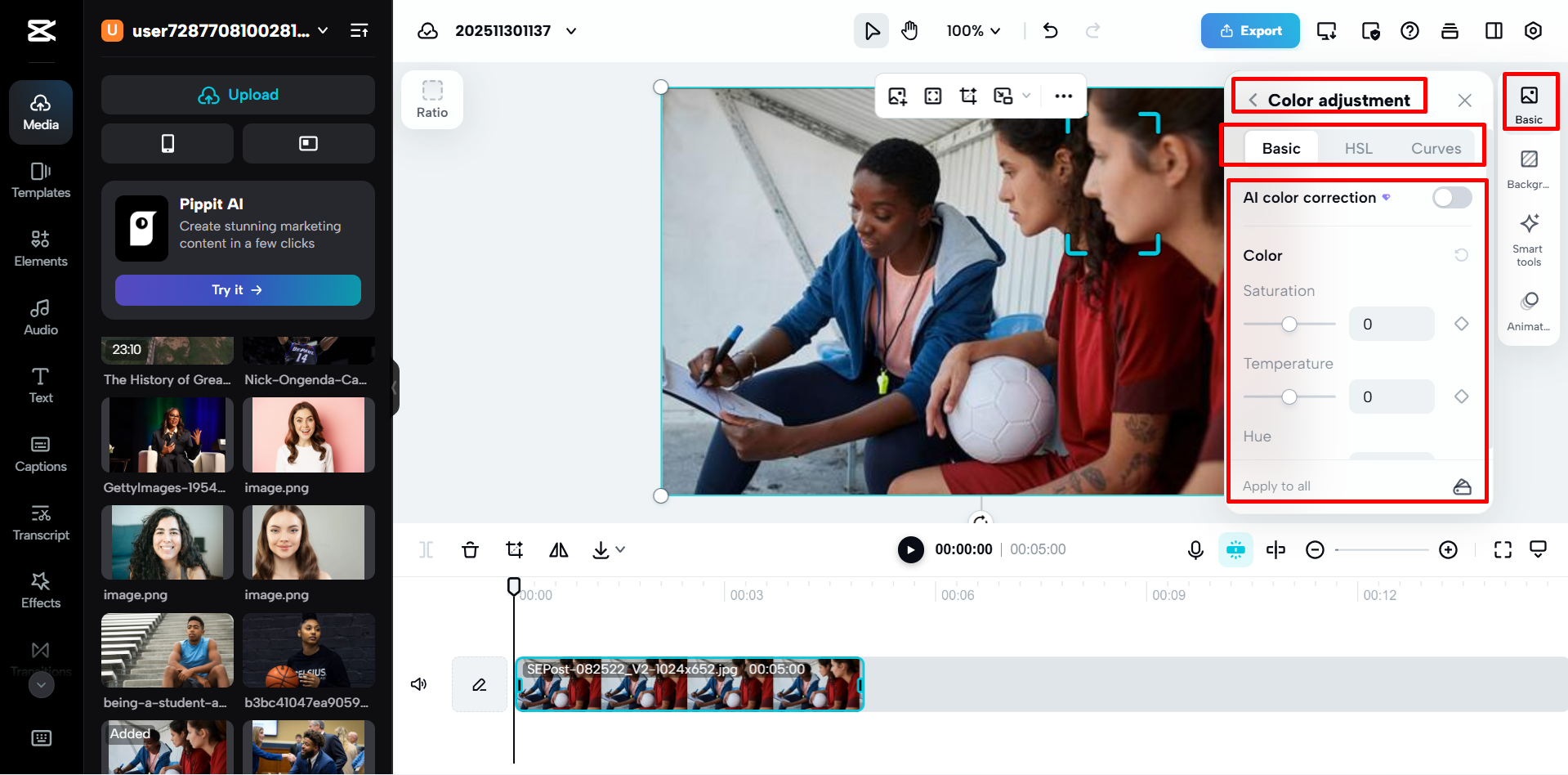
Task: Open the 100% zoom level dropdown
Action: pyautogui.click(x=972, y=30)
